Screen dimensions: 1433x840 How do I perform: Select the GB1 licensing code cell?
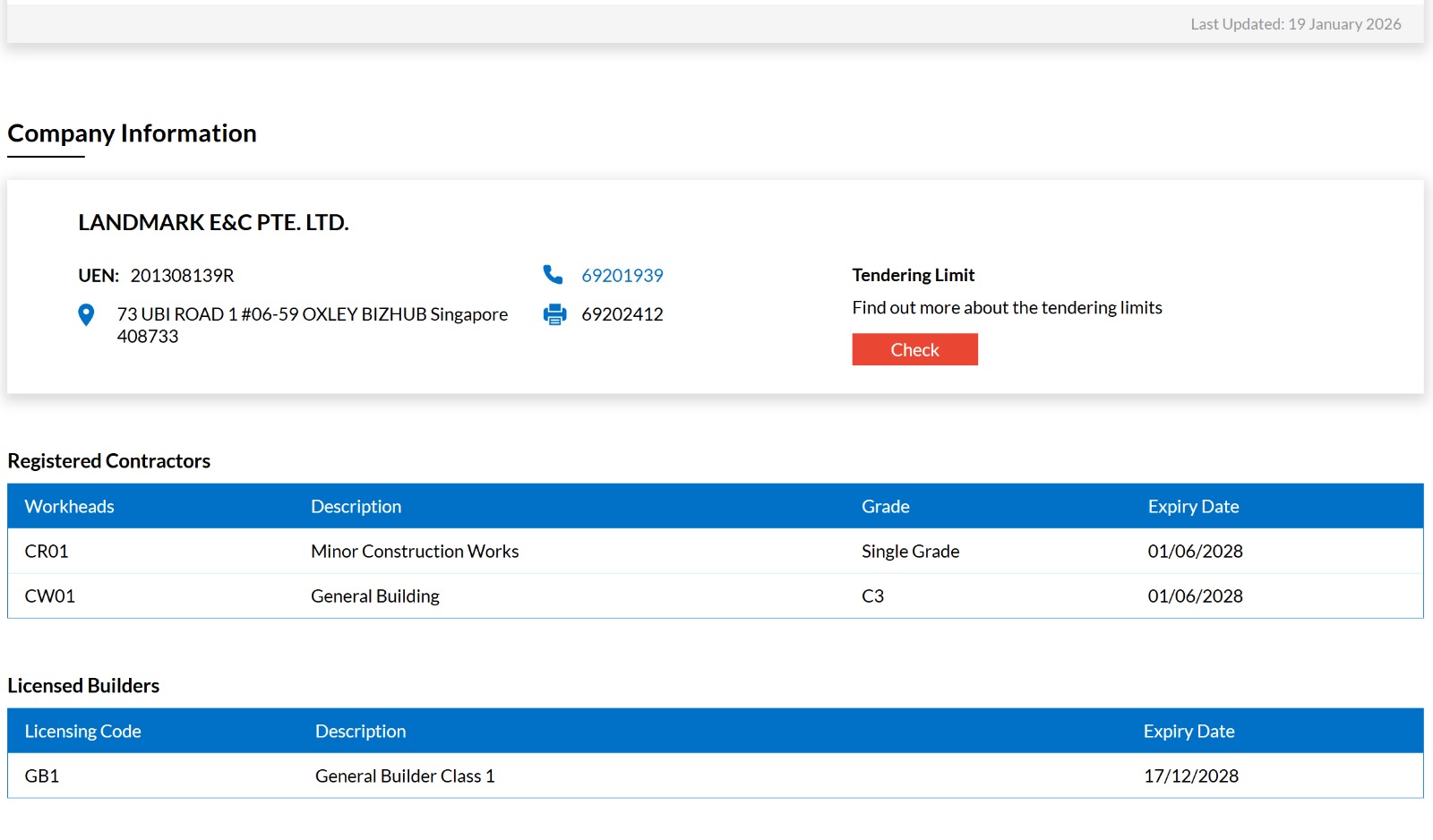point(42,776)
